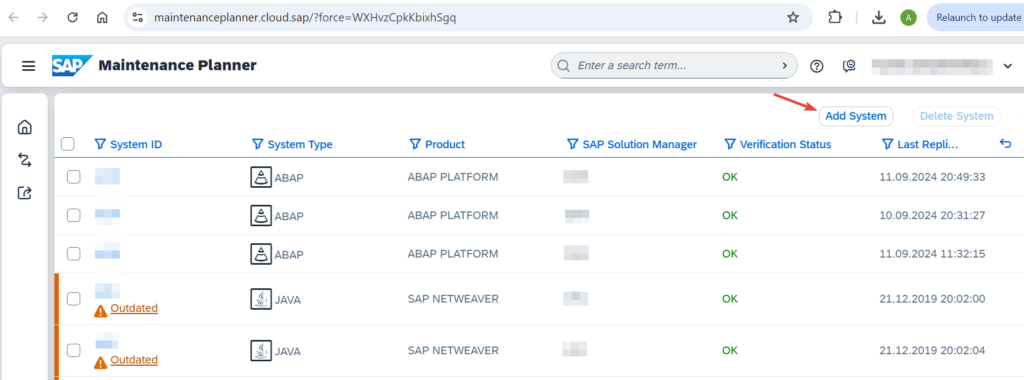The image size is (1024, 380).
Task: Bookmark this page with the star
Action: [793, 18]
